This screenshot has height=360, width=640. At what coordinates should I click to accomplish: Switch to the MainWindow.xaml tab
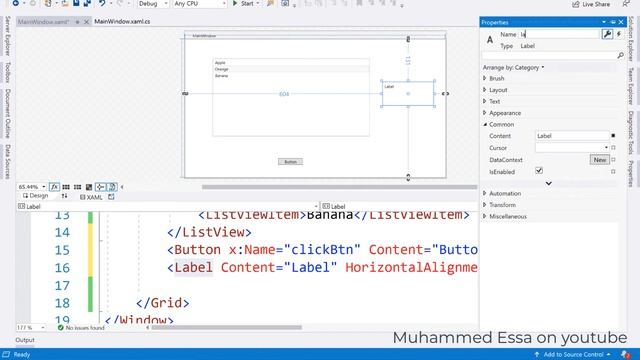pyautogui.click(x=43, y=22)
